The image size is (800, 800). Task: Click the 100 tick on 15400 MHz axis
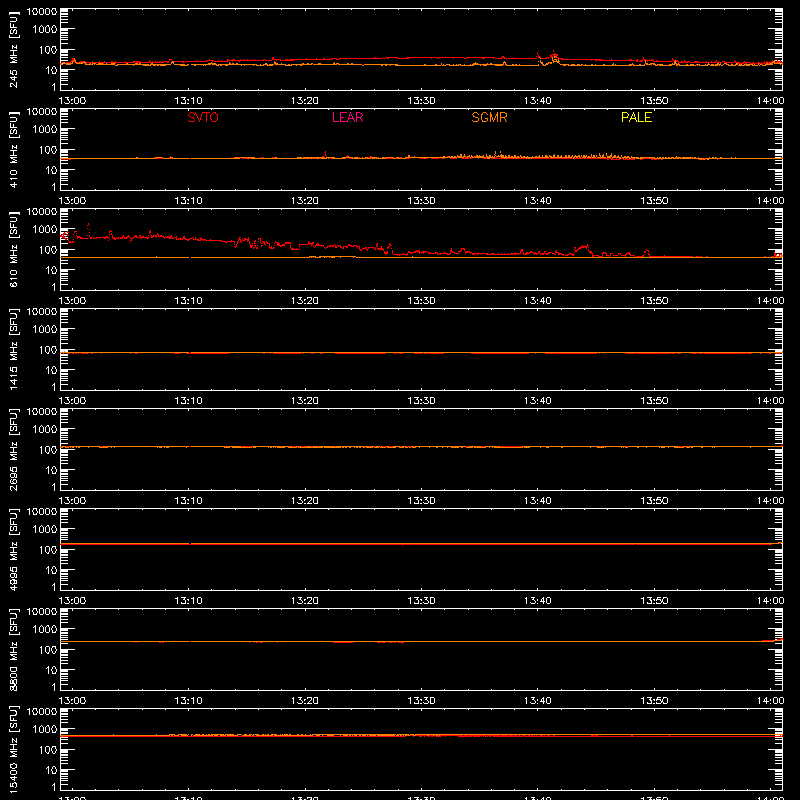(49, 750)
